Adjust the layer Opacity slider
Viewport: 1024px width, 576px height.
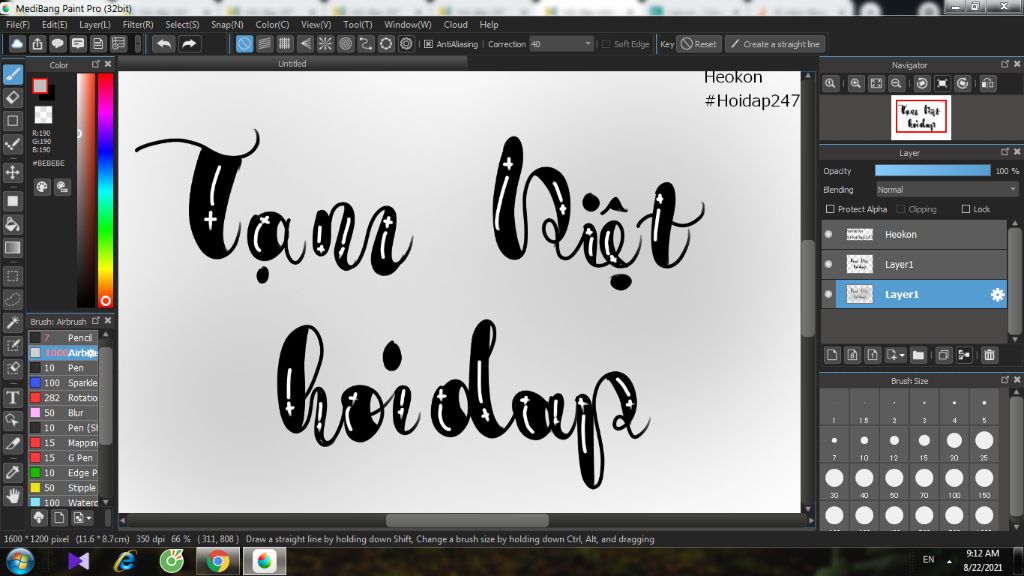[x=933, y=170]
